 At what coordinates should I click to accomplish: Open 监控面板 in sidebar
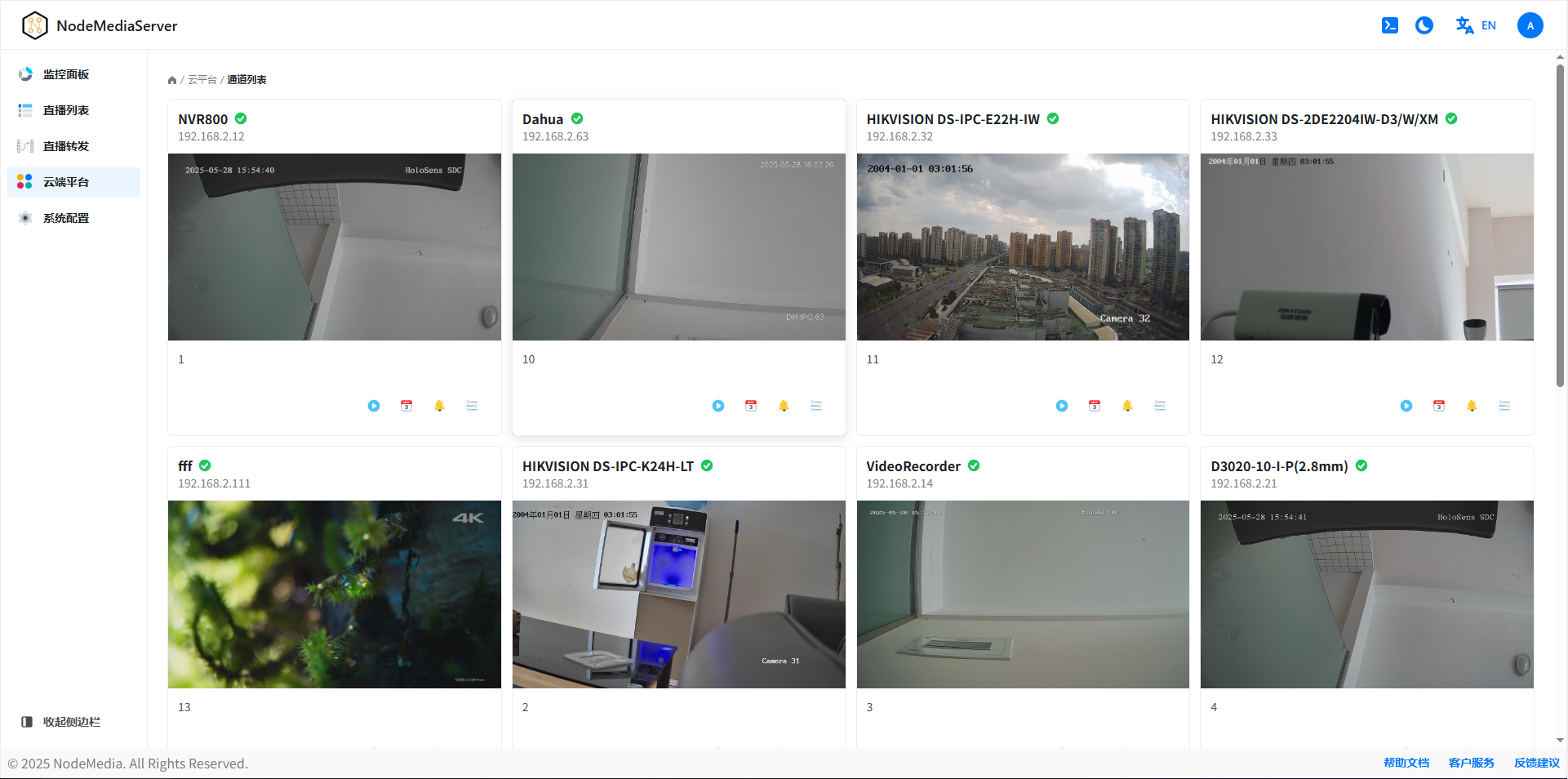(74, 74)
